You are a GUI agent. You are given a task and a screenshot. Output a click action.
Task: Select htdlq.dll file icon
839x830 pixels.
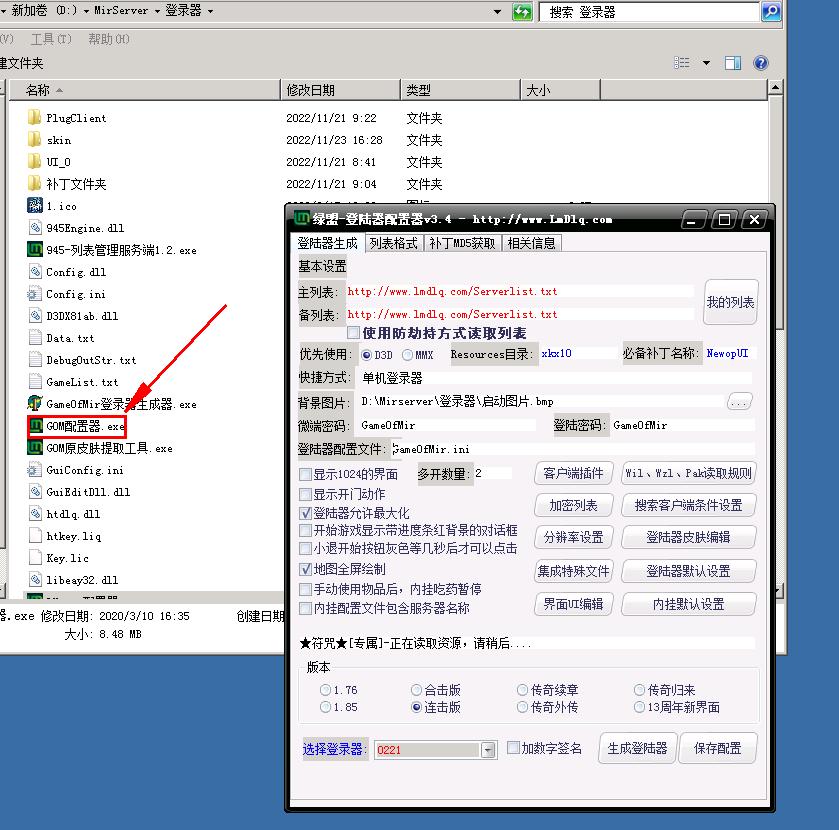coord(35,514)
